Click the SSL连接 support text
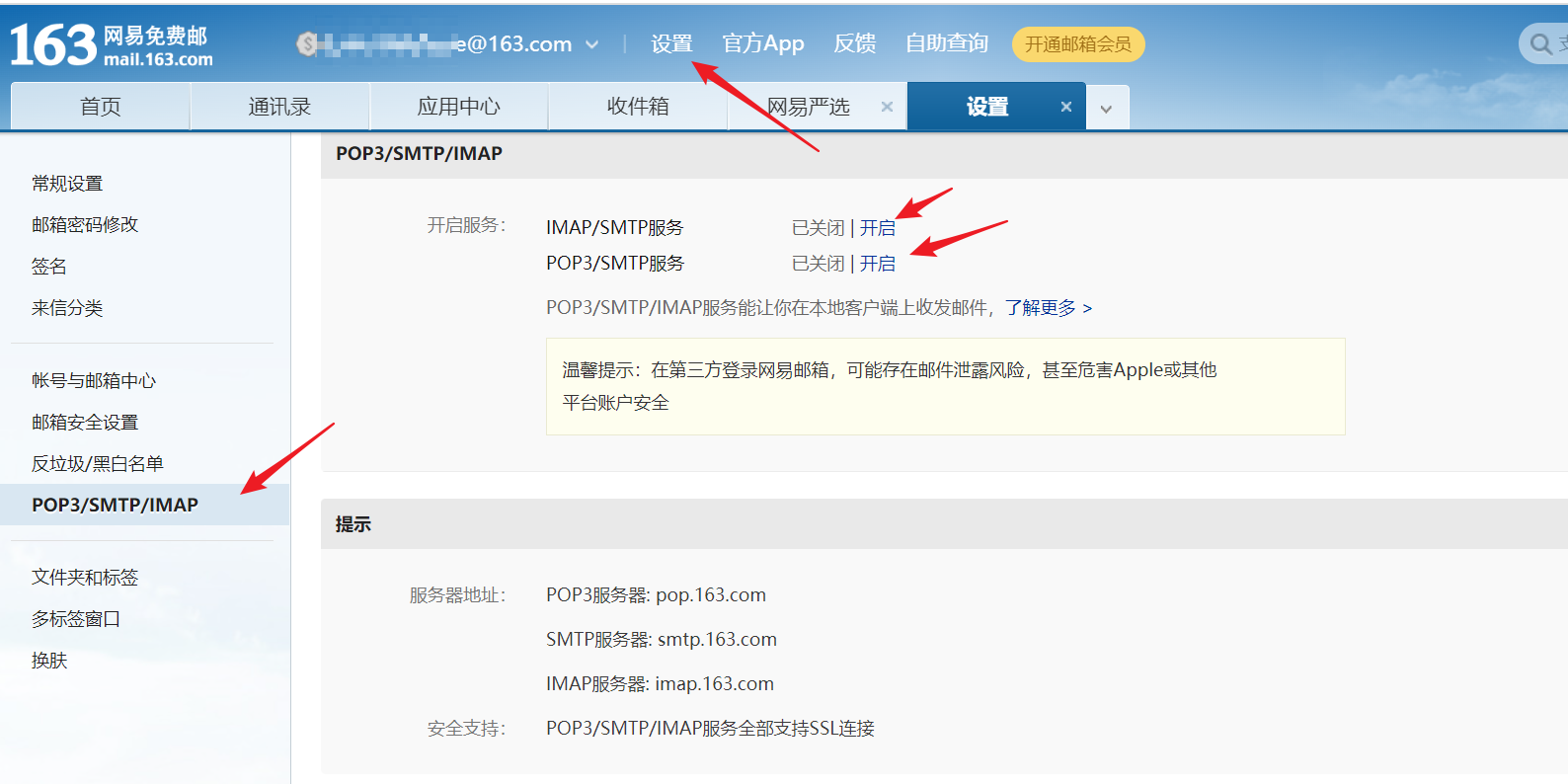This screenshot has width=1568, height=784. pyautogui.click(x=710, y=729)
